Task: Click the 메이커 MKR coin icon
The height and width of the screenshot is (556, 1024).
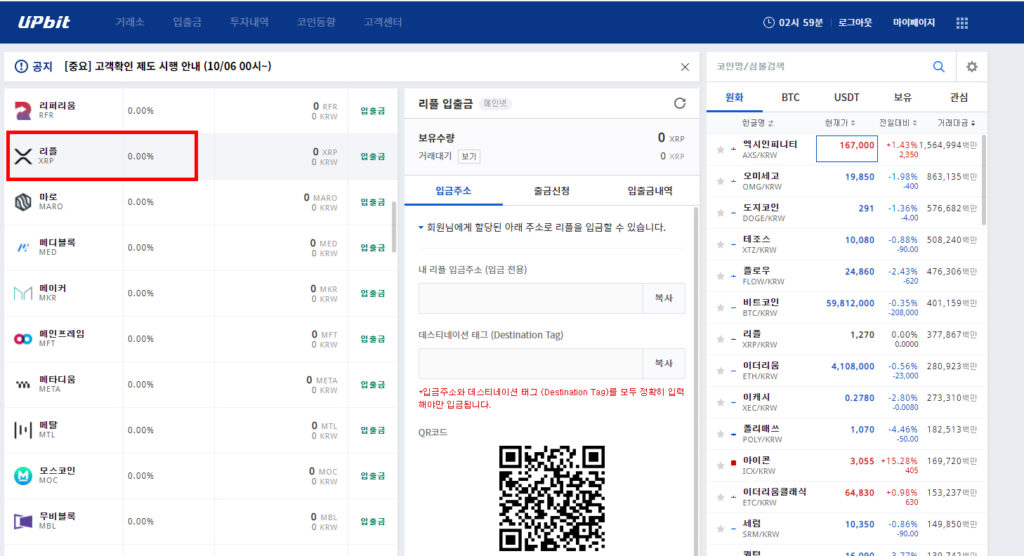Action: (x=23, y=293)
